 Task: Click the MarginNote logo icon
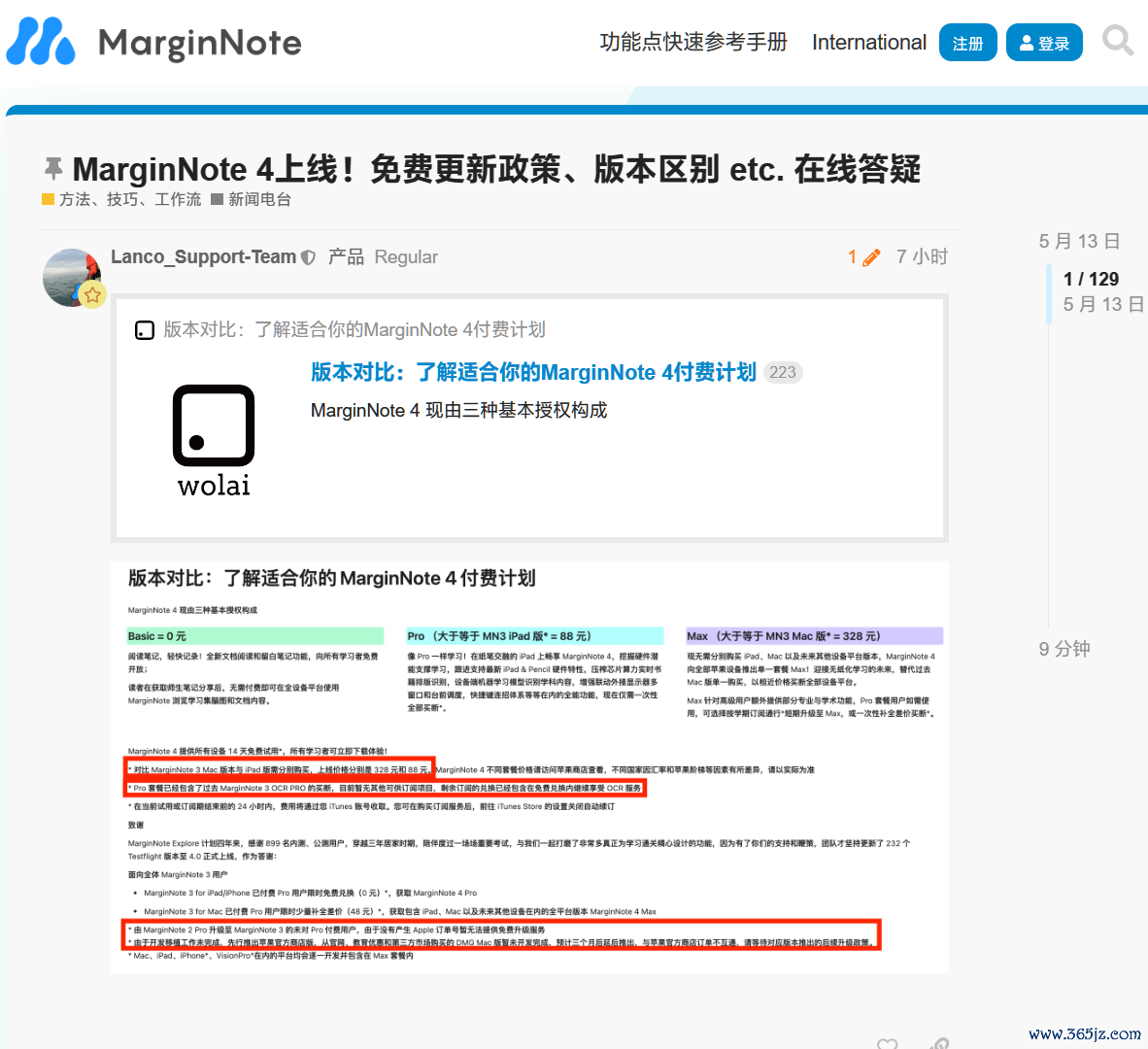click(x=41, y=41)
